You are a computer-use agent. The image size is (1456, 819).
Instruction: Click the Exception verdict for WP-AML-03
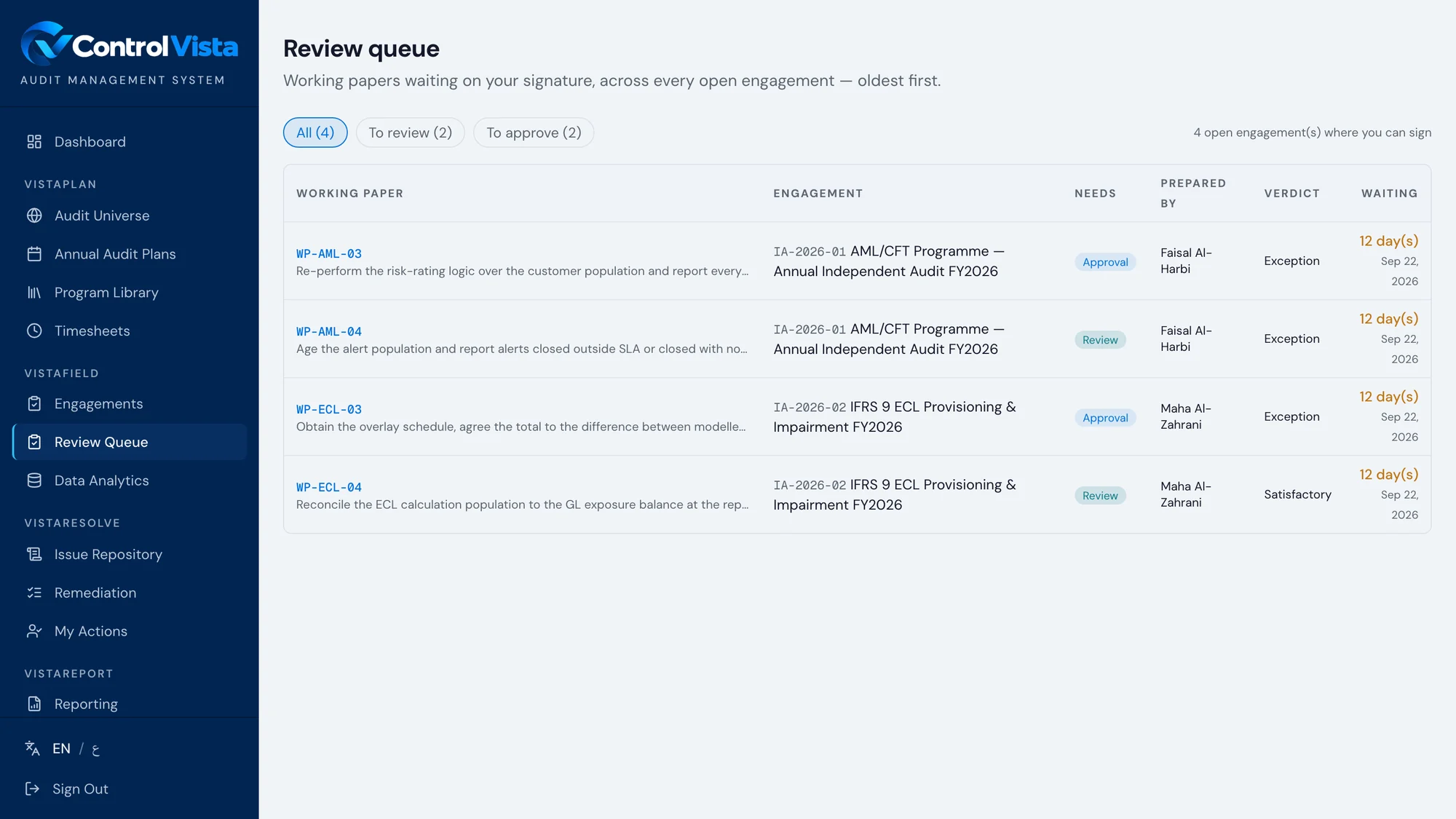(1291, 261)
